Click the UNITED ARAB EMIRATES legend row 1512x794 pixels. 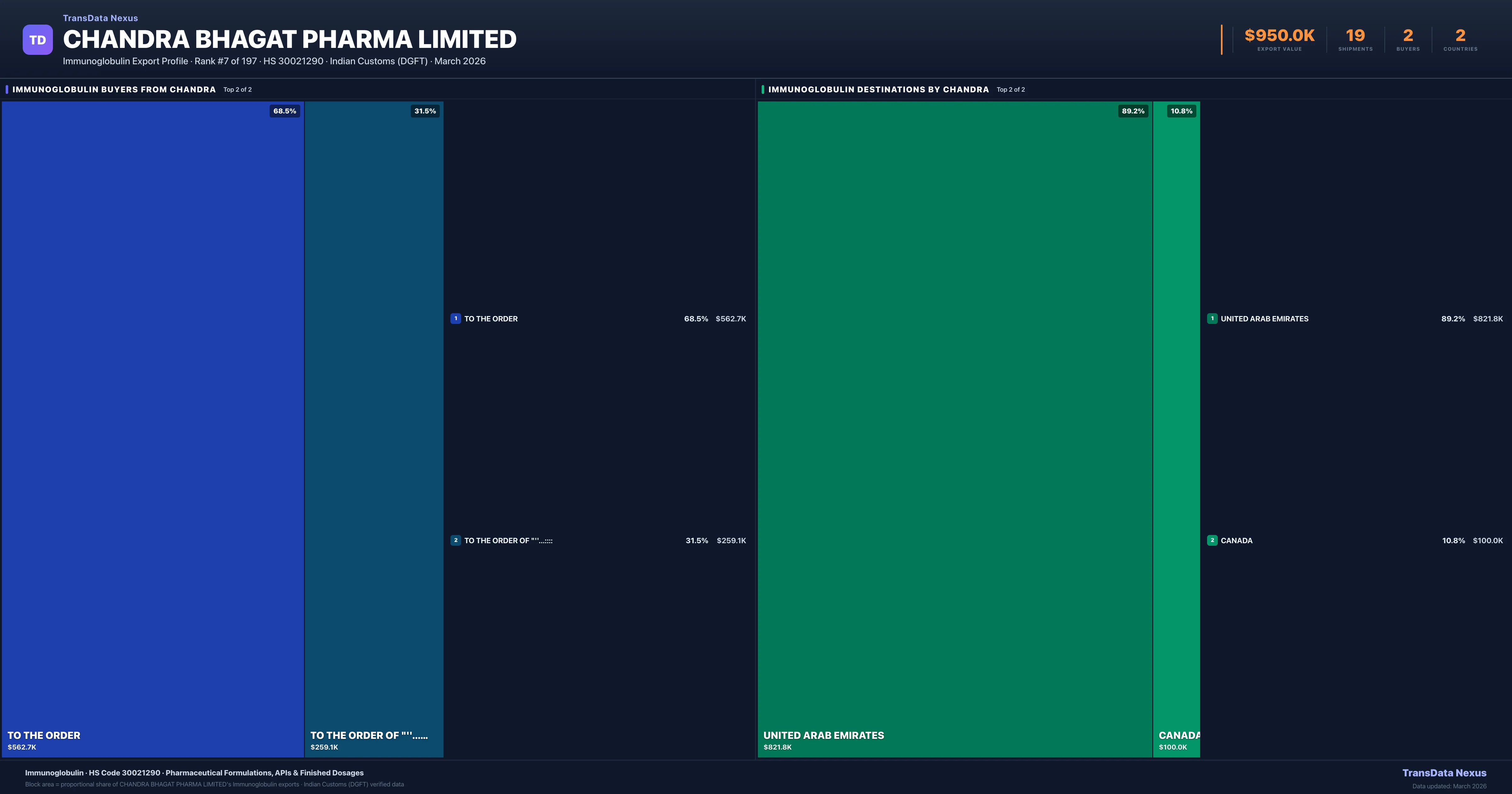1264,318
